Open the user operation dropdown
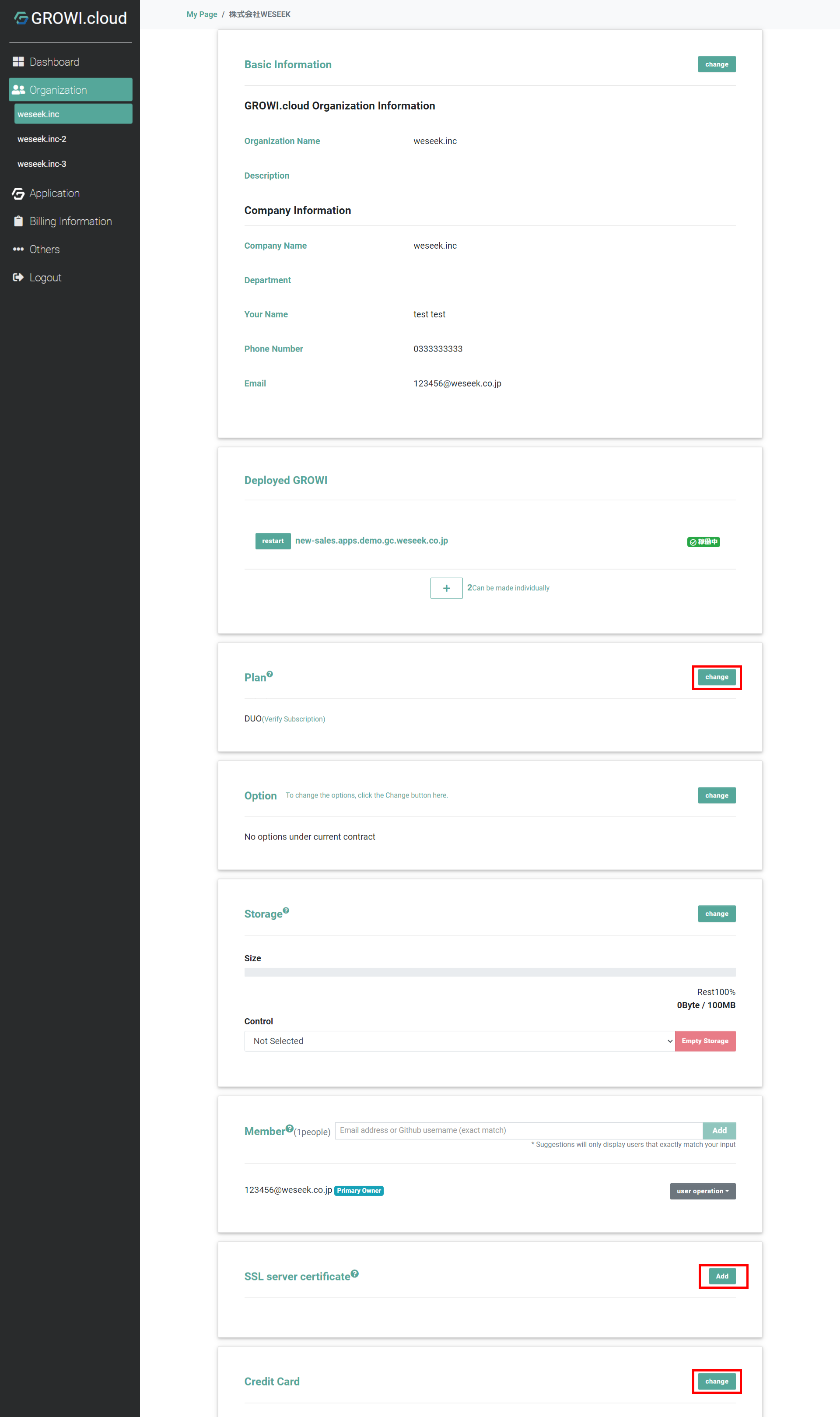Viewport: 840px width, 1417px height. click(x=703, y=1191)
